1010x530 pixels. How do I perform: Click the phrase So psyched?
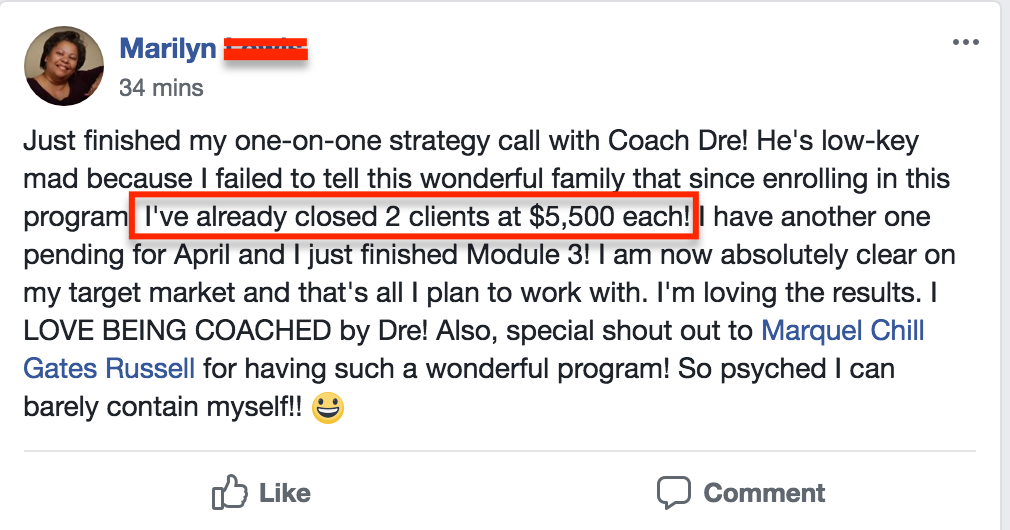pos(723,369)
